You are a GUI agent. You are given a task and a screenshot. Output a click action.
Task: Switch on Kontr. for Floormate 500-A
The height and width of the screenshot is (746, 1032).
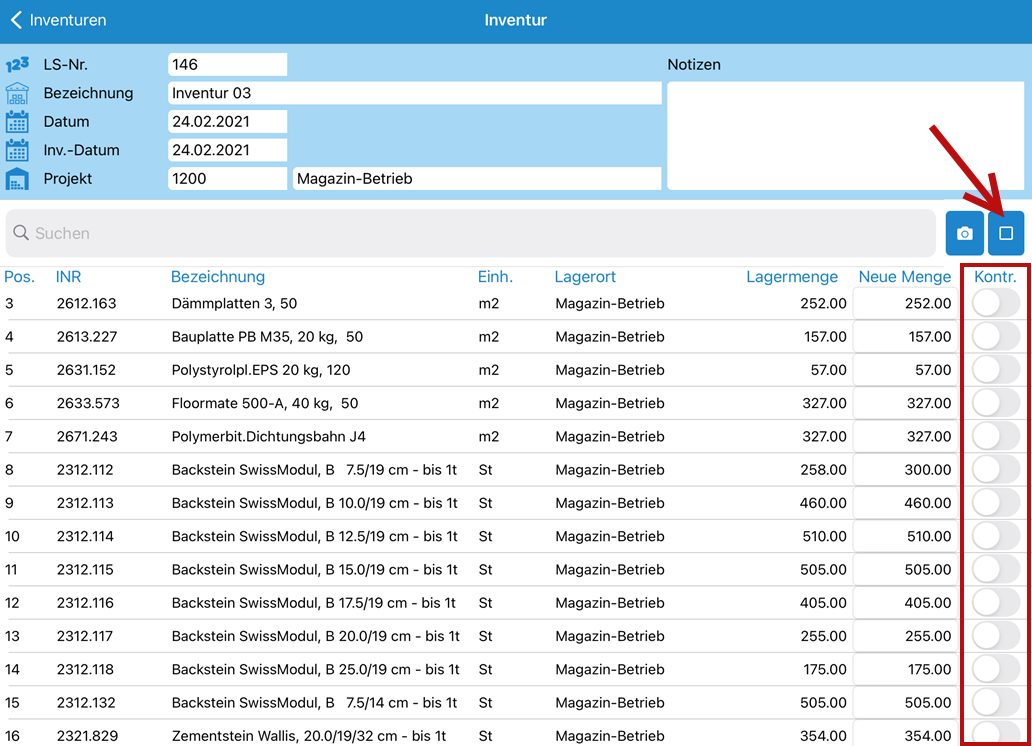(995, 403)
